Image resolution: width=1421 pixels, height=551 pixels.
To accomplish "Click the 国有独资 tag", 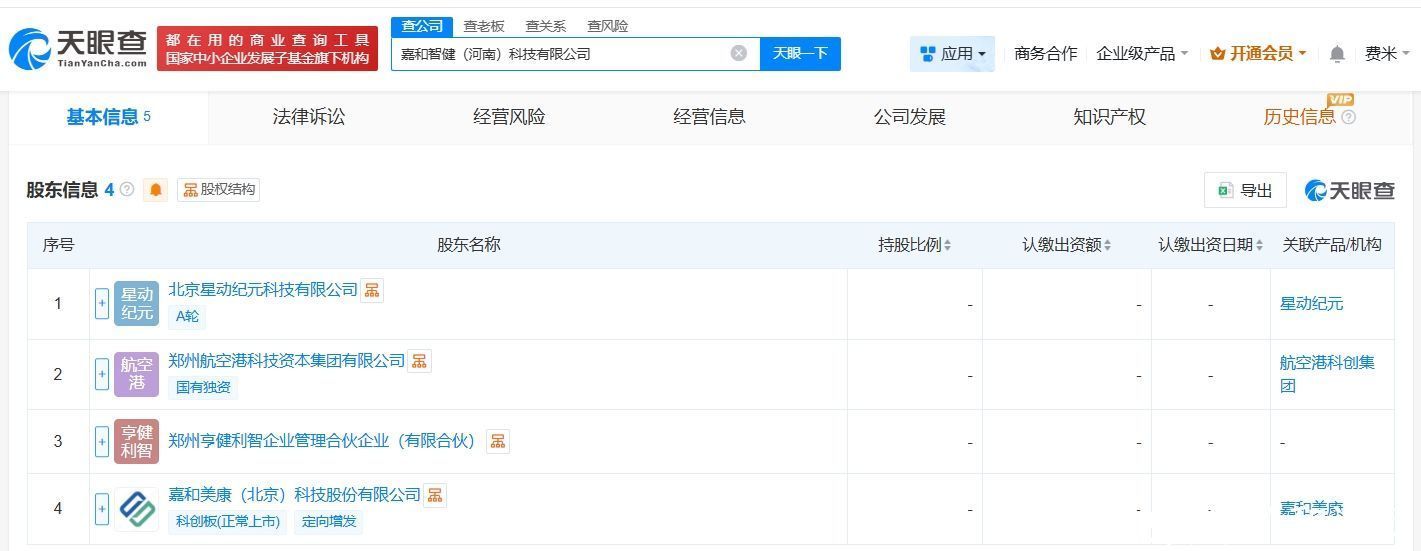I will click(203, 387).
